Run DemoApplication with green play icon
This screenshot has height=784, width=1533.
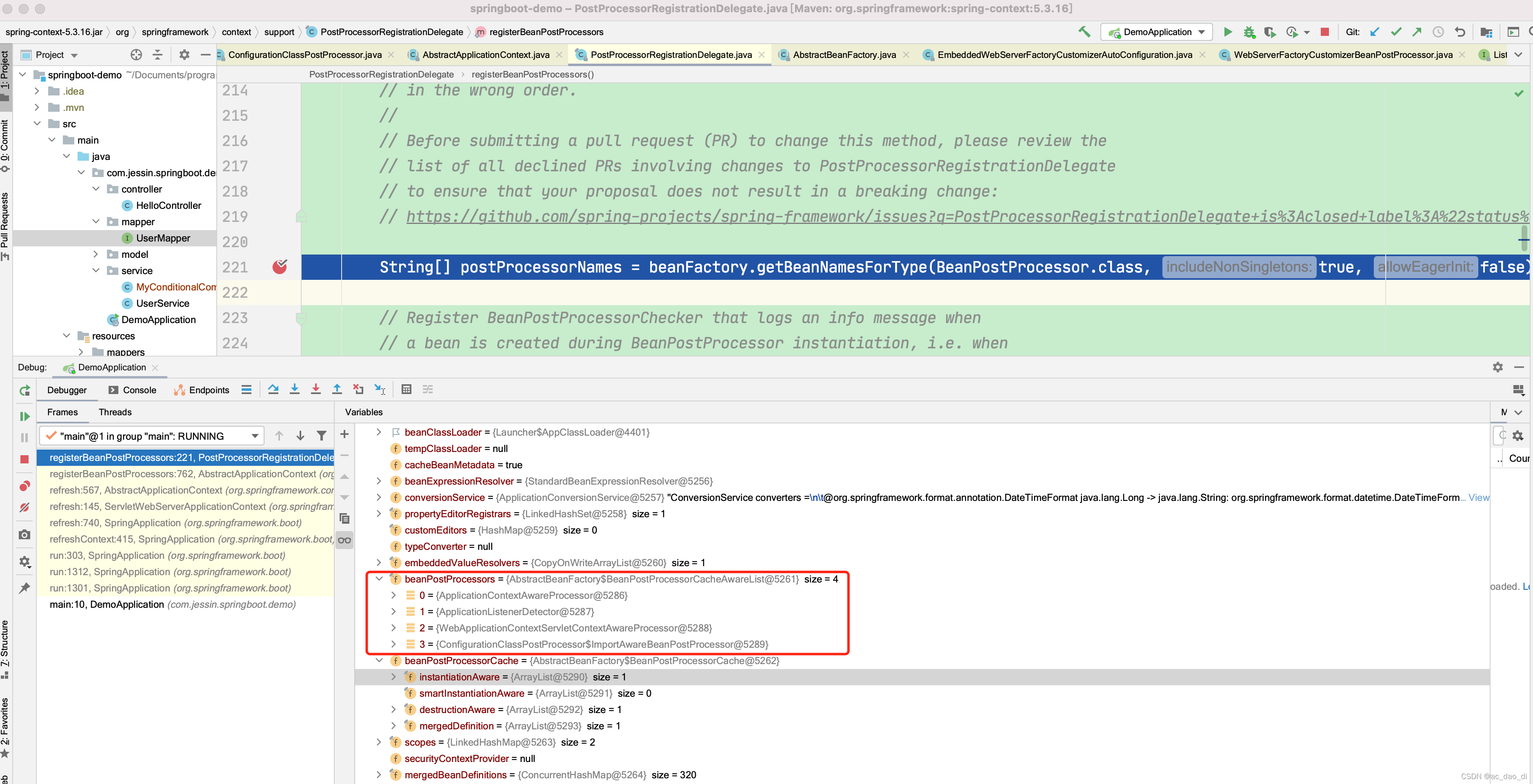coord(1228,31)
